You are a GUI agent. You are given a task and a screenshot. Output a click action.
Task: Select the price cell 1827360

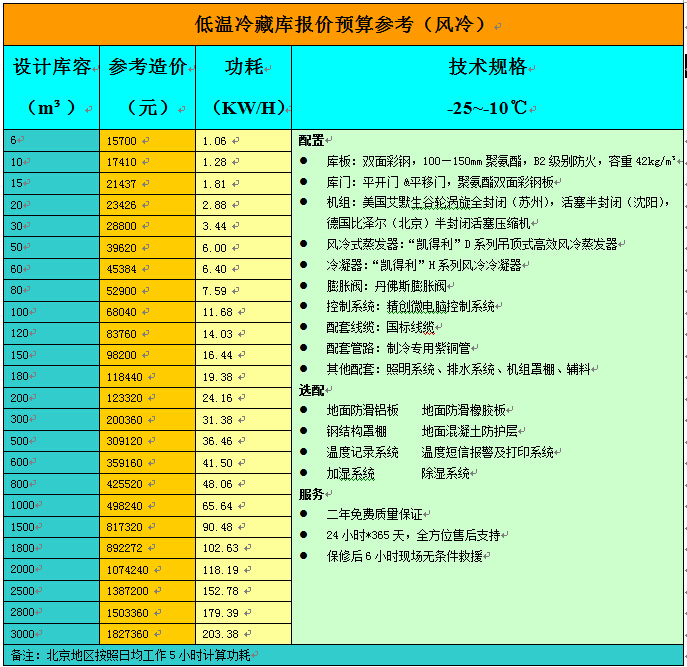126,634
